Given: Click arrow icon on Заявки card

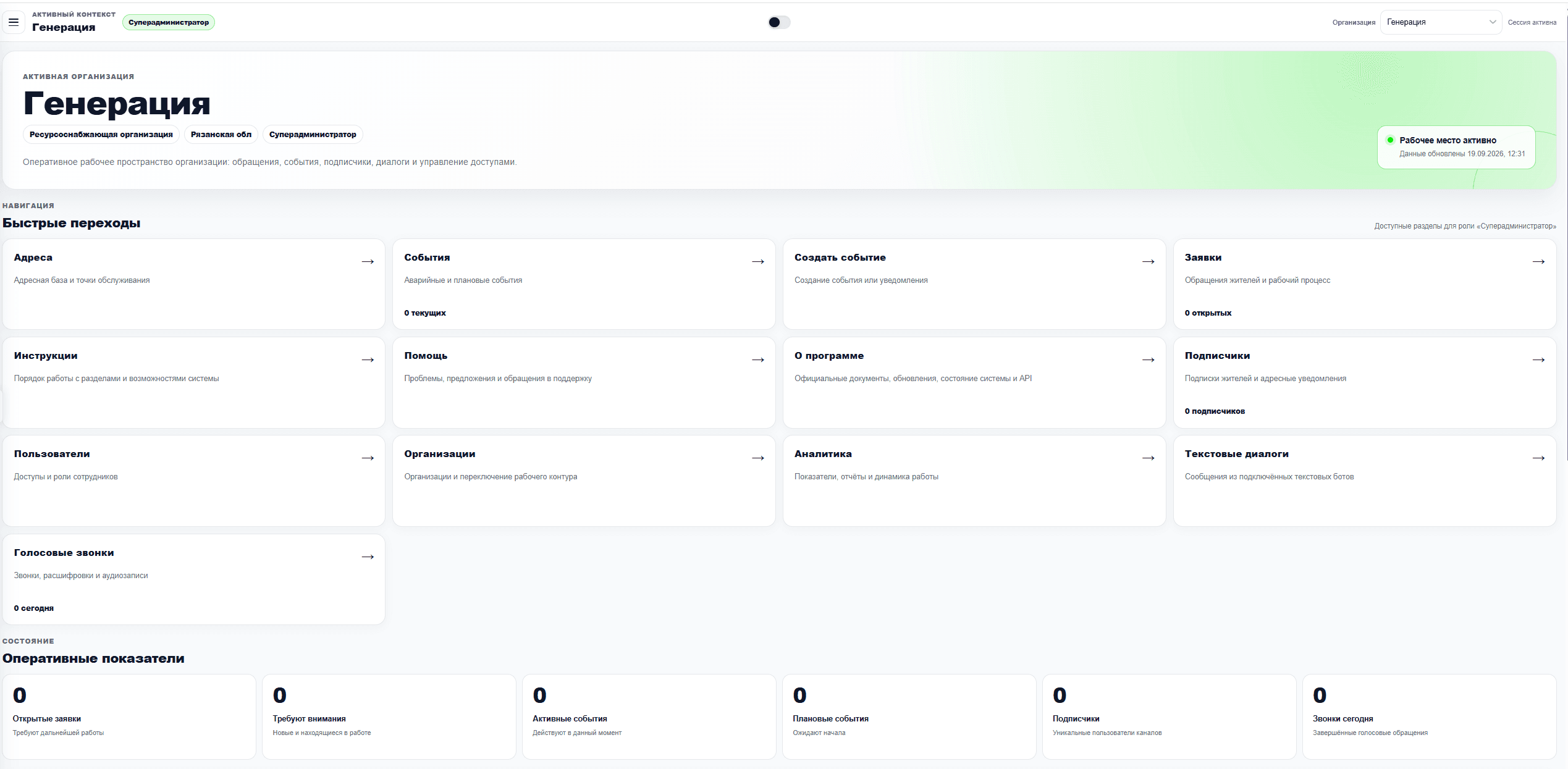Looking at the screenshot, I should [x=1539, y=262].
